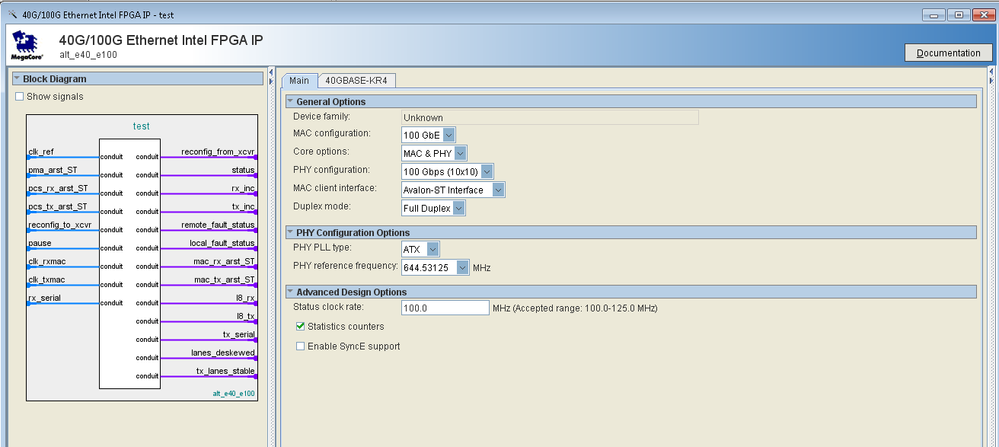Click the pma_arst_ST signal label
The height and width of the screenshot is (447, 999).
click(x=53, y=170)
